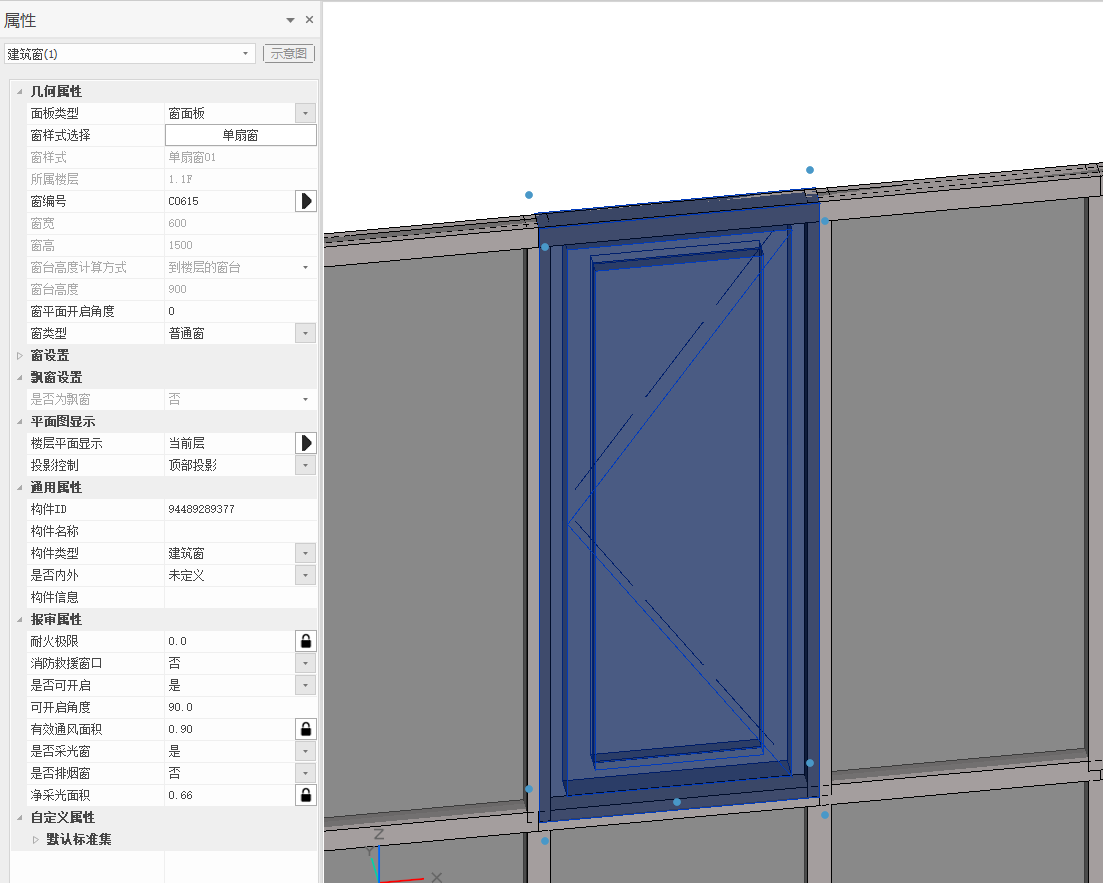Open the 窗类型 dropdown
1103x883 pixels.
pyautogui.click(x=306, y=333)
